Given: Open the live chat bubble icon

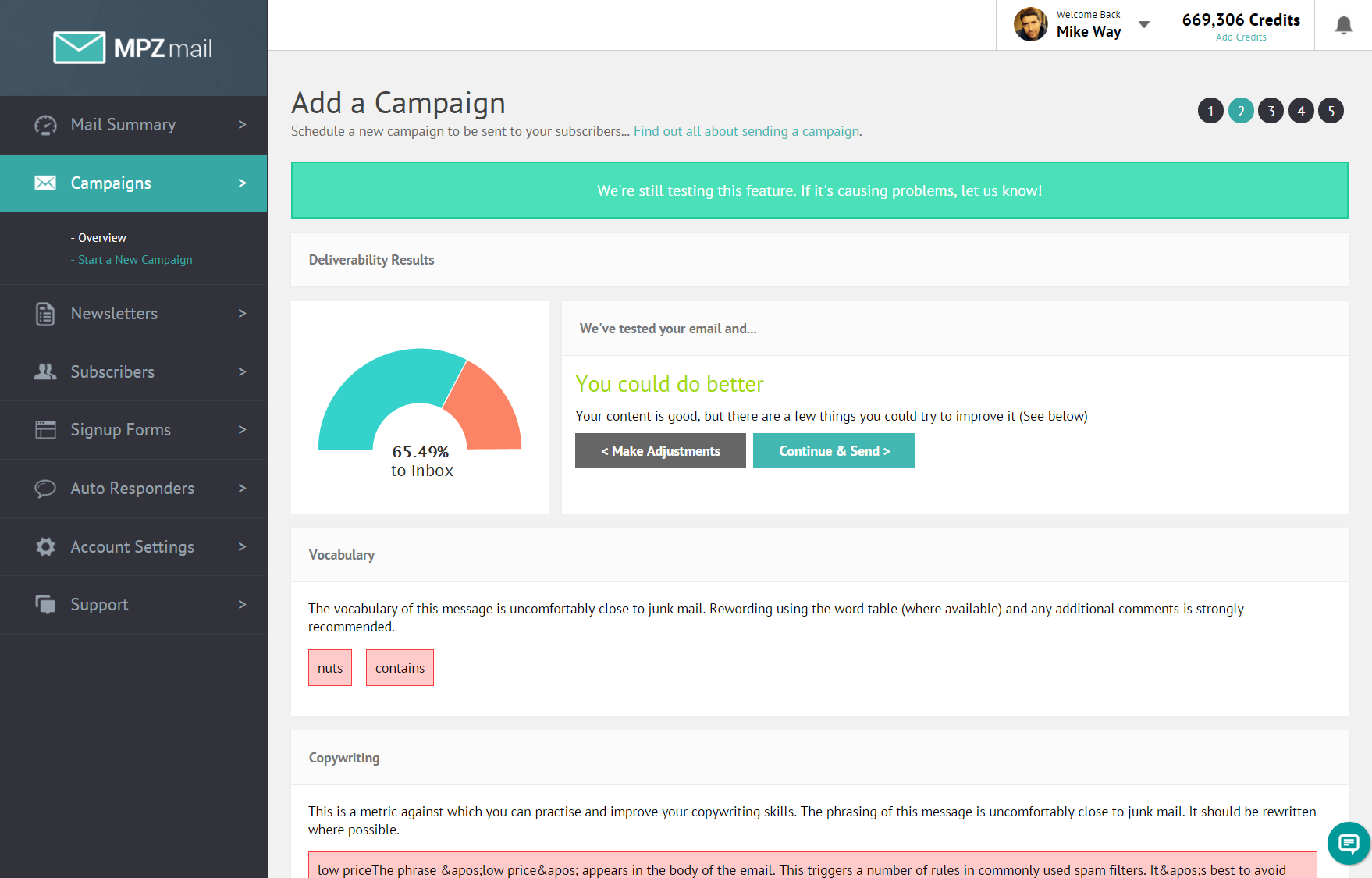Looking at the screenshot, I should click(1348, 843).
